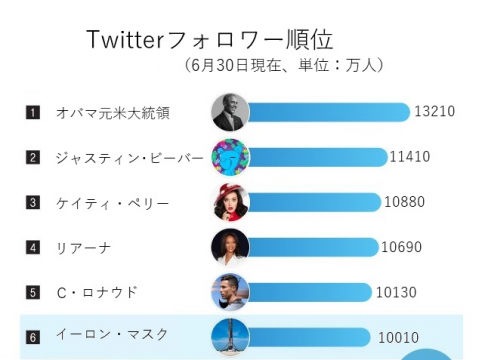Click Katy Perry's red hat photo
Image resolution: width=485 pixels, height=360 pixels.
[x=230, y=202]
